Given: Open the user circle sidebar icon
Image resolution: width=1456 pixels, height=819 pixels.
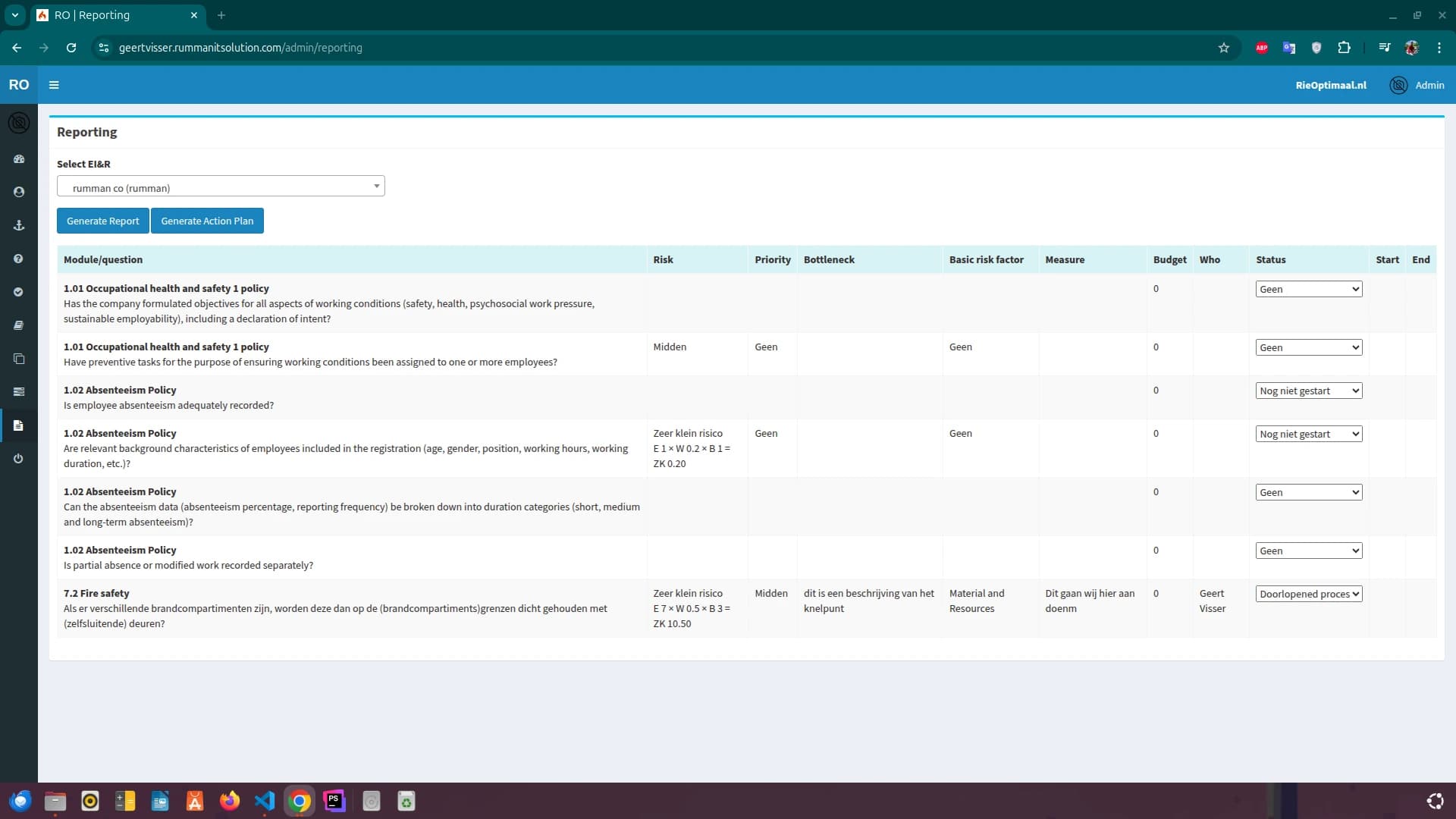Looking at the screenshot, I should click(19, 192).
